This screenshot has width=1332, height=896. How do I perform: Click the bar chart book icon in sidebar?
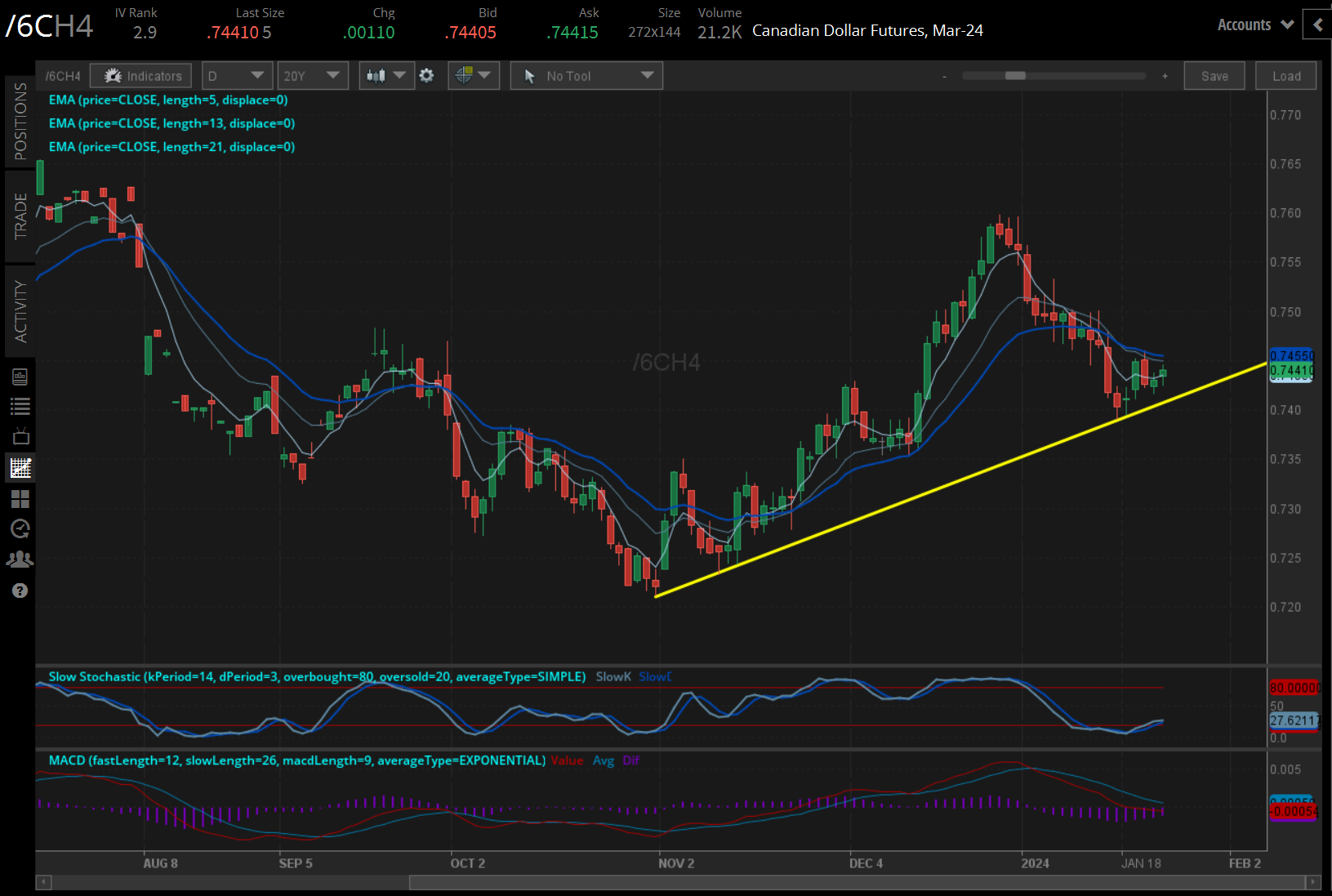(x=20, y=377)
